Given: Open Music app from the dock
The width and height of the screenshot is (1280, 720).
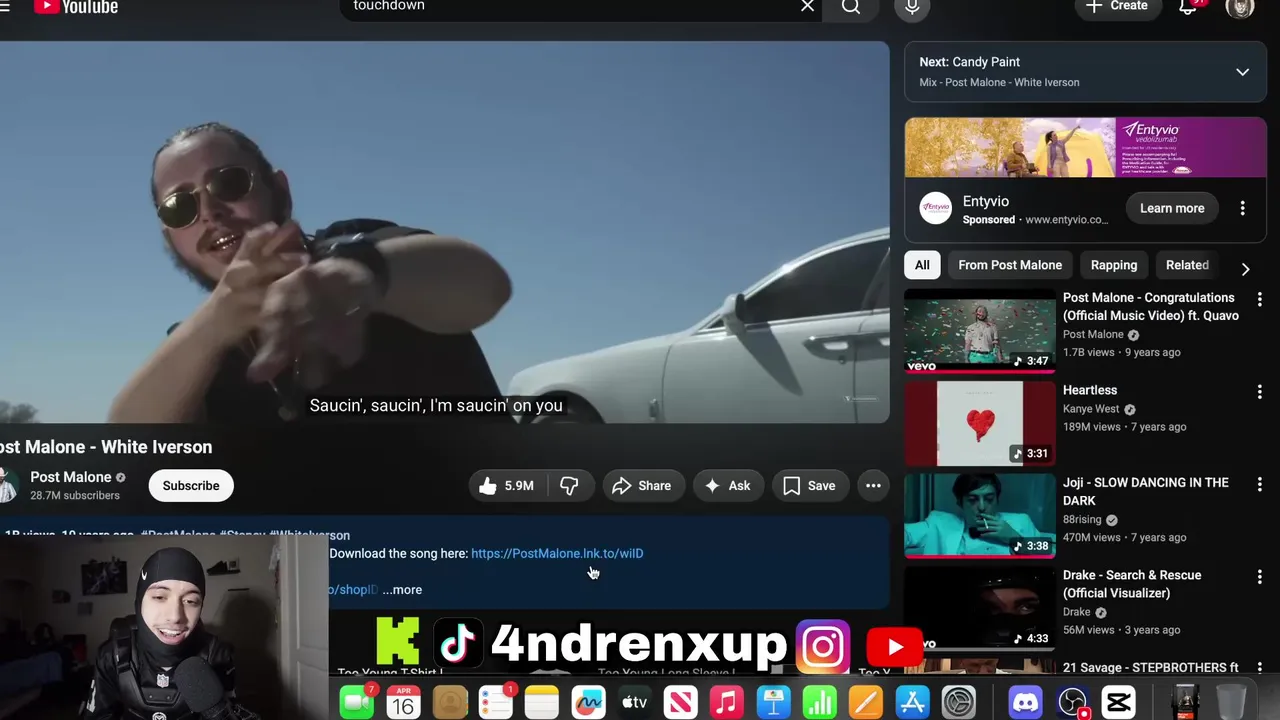Looking at the screenshot, I should (727, 703).
